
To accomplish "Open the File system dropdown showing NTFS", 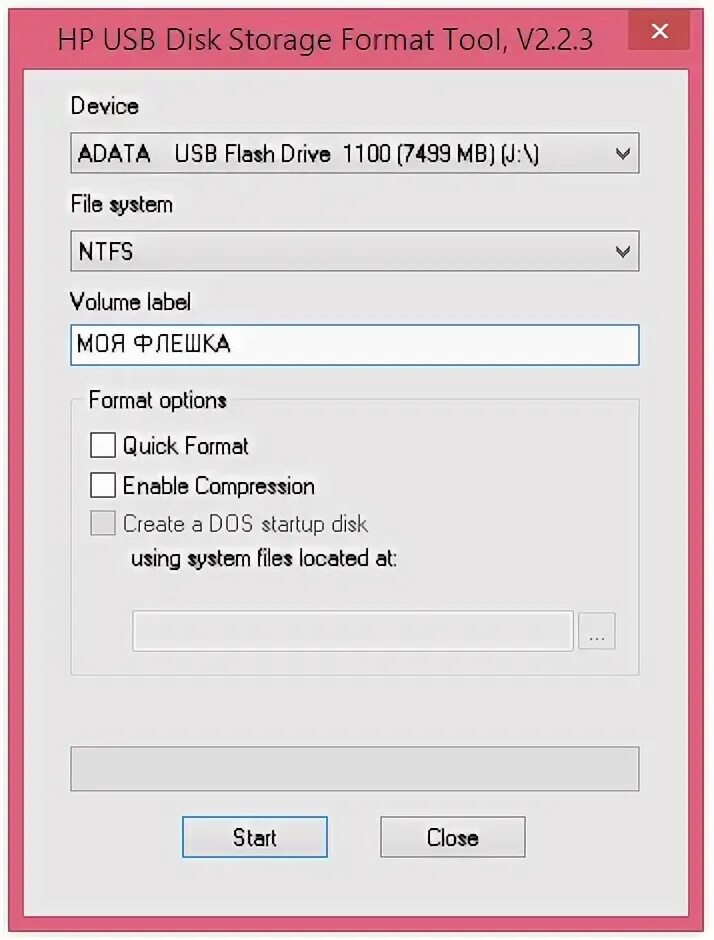I will pos(355,251).
